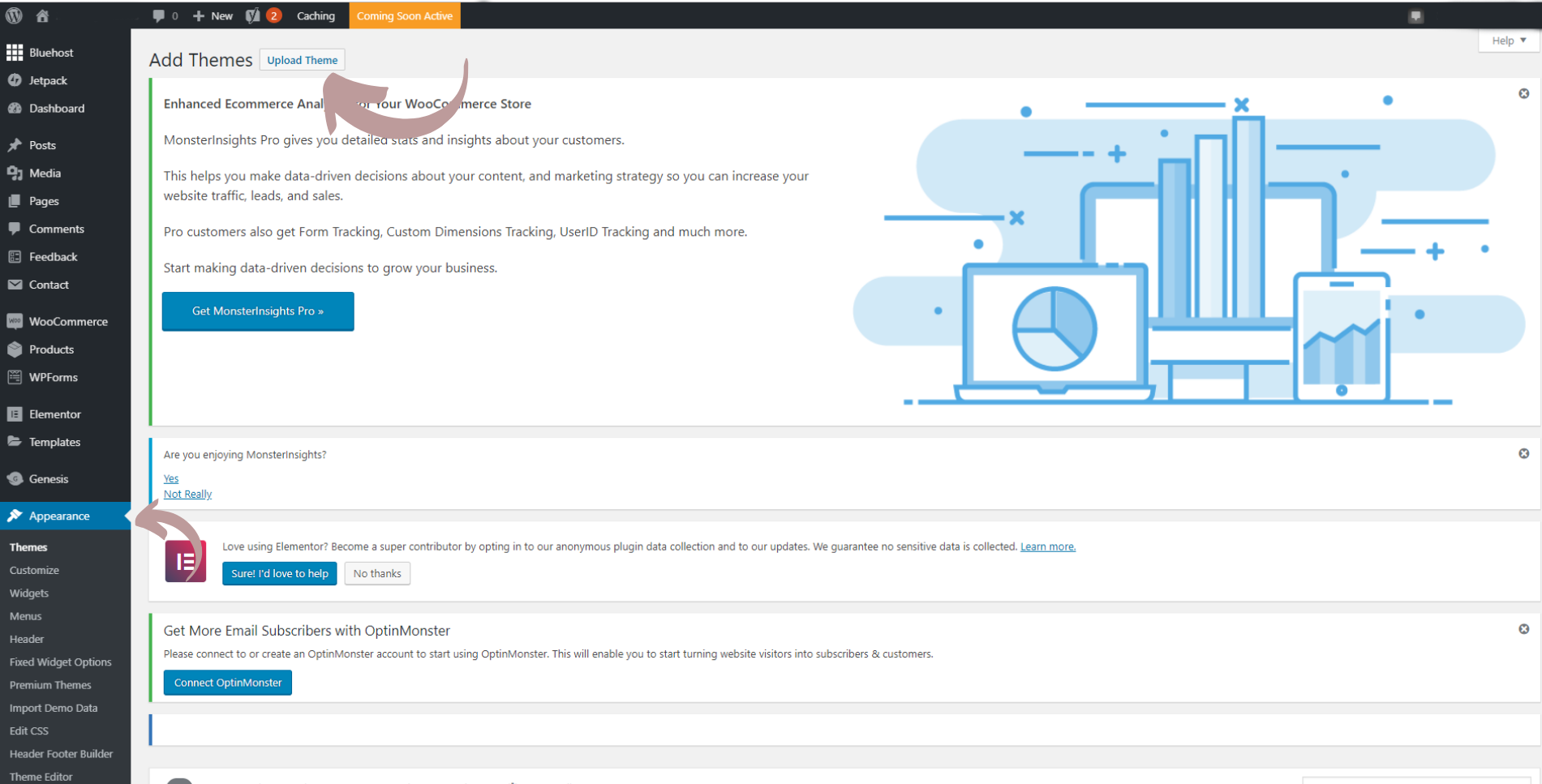Open the Elementor Learn more link

(1048, 546)
